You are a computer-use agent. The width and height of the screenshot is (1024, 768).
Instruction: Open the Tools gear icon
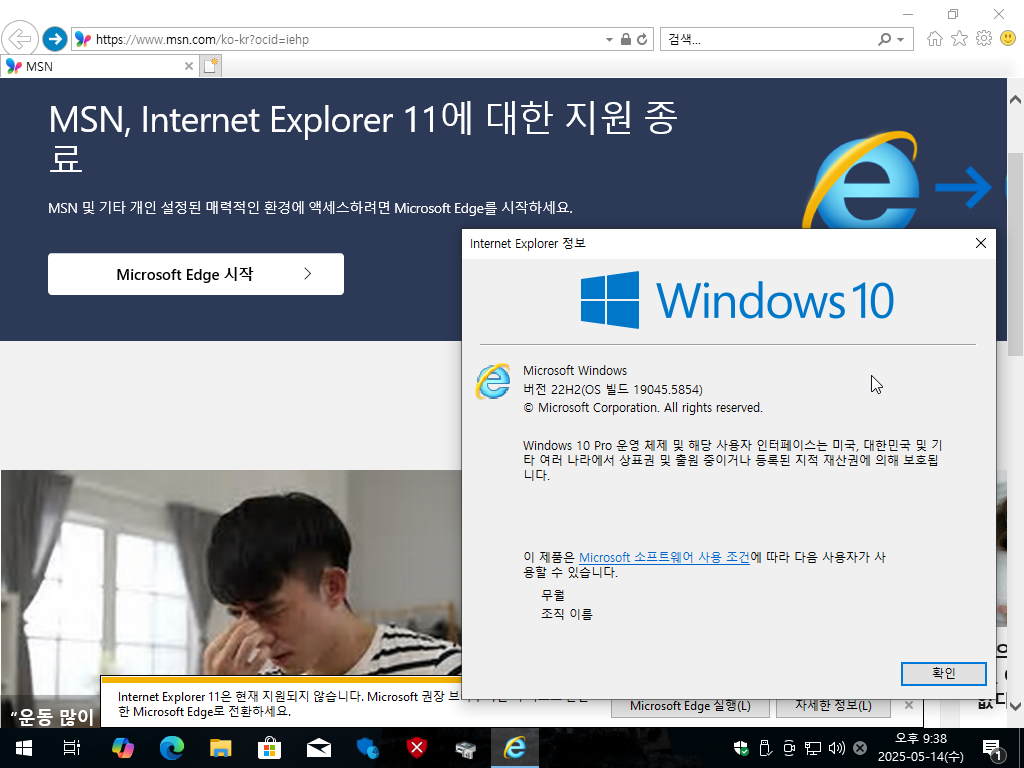pos(984,39)
